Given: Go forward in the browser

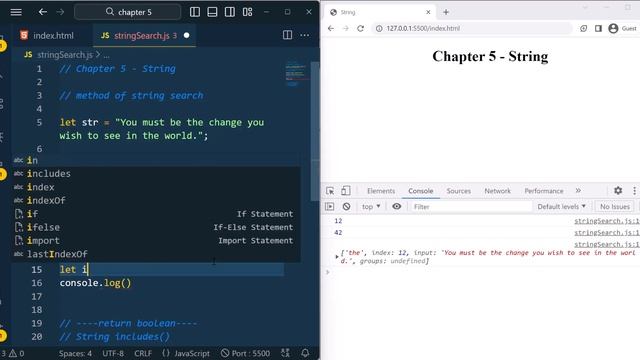Looking at the screenshot, I should (346, 28).
